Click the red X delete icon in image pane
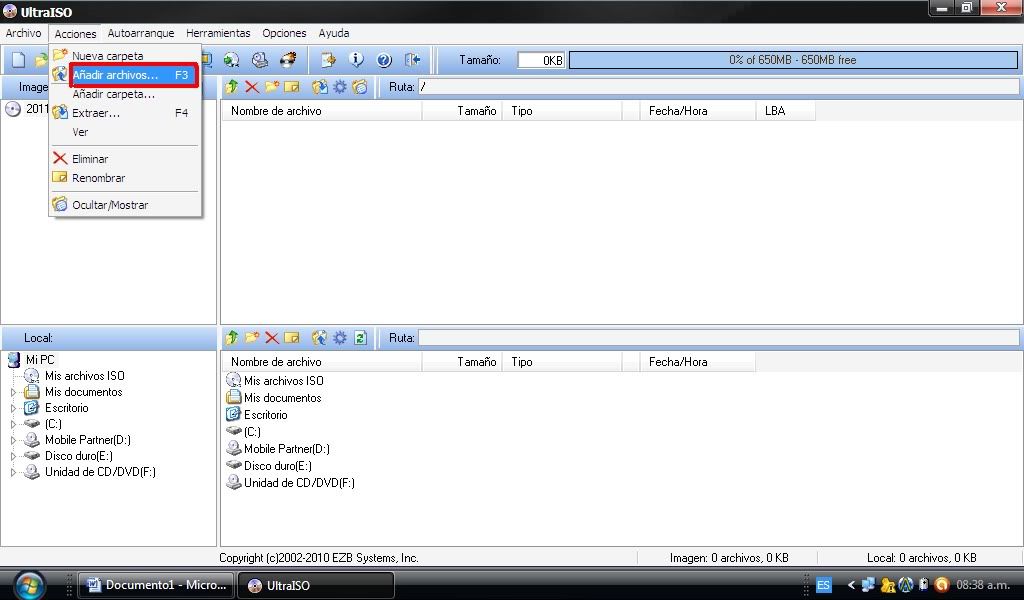Image resolution: width=1024 pixels, height=600 pixels. click(252, 87)
